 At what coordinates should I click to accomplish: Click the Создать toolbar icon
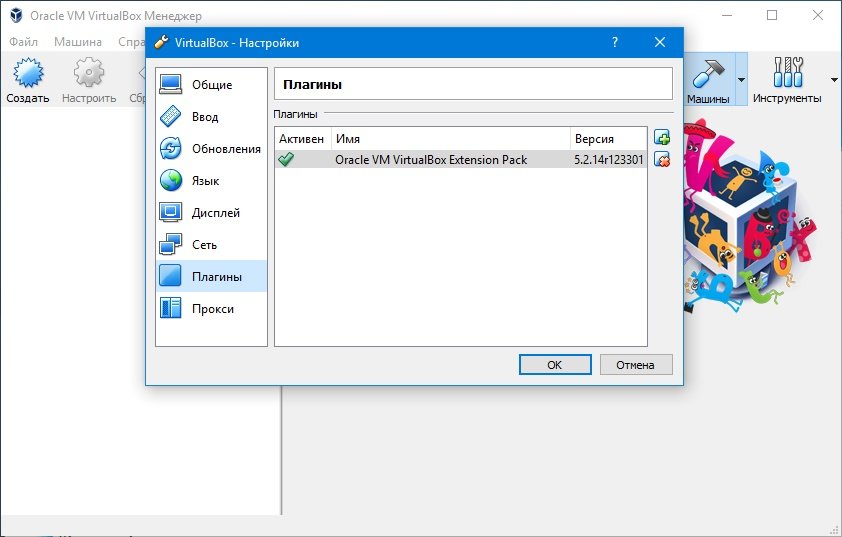pos(28,73)
